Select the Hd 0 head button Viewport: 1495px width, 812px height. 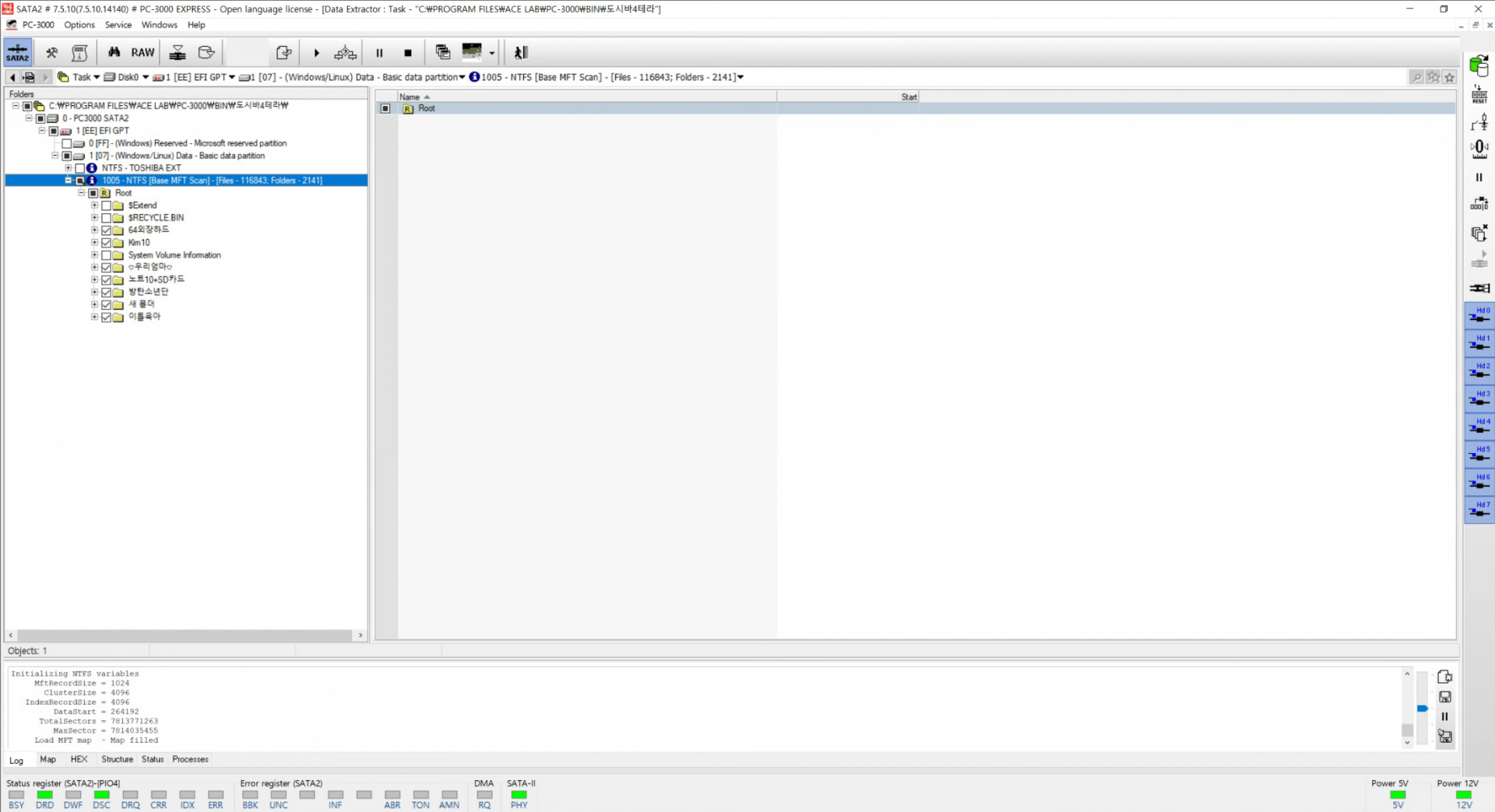click(1479, 315)
